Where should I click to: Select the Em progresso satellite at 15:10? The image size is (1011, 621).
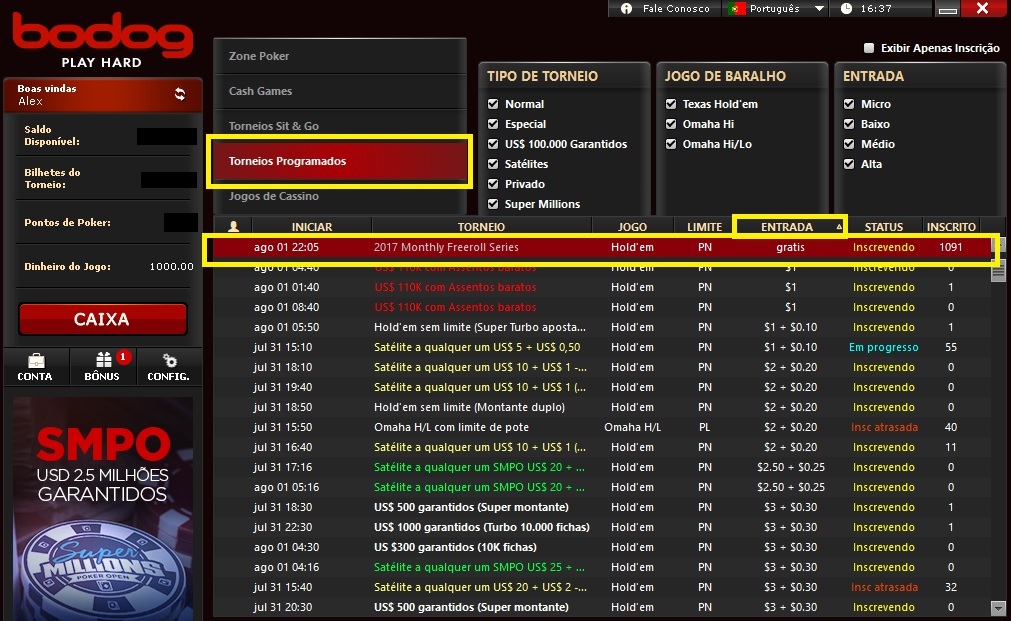pos(602,347)
